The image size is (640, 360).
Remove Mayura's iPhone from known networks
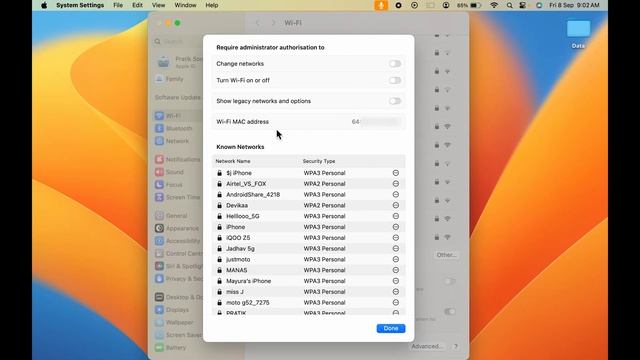(396, 281)
